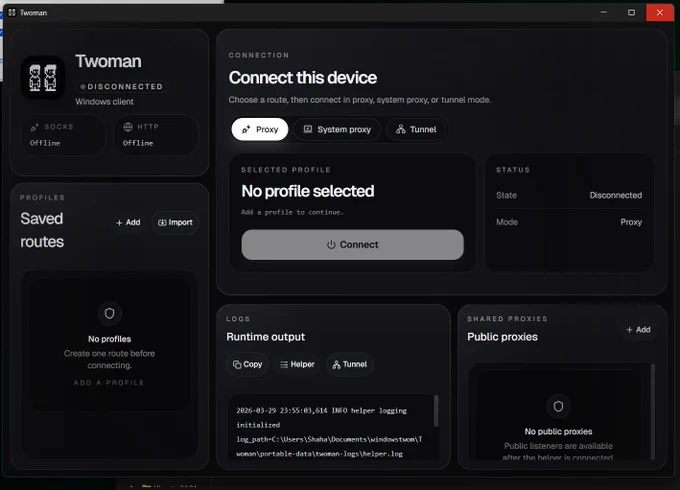This screenshot has width=680, height=490.
Task: Click the ADD A PROFILE link
Action: [109, 382]
